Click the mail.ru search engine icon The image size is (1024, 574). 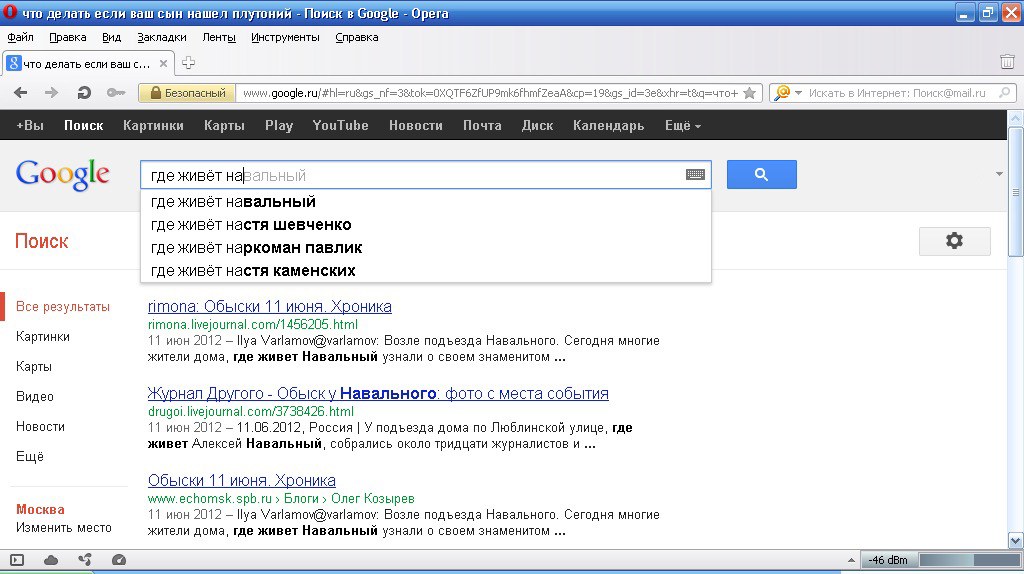coord(781,93)
